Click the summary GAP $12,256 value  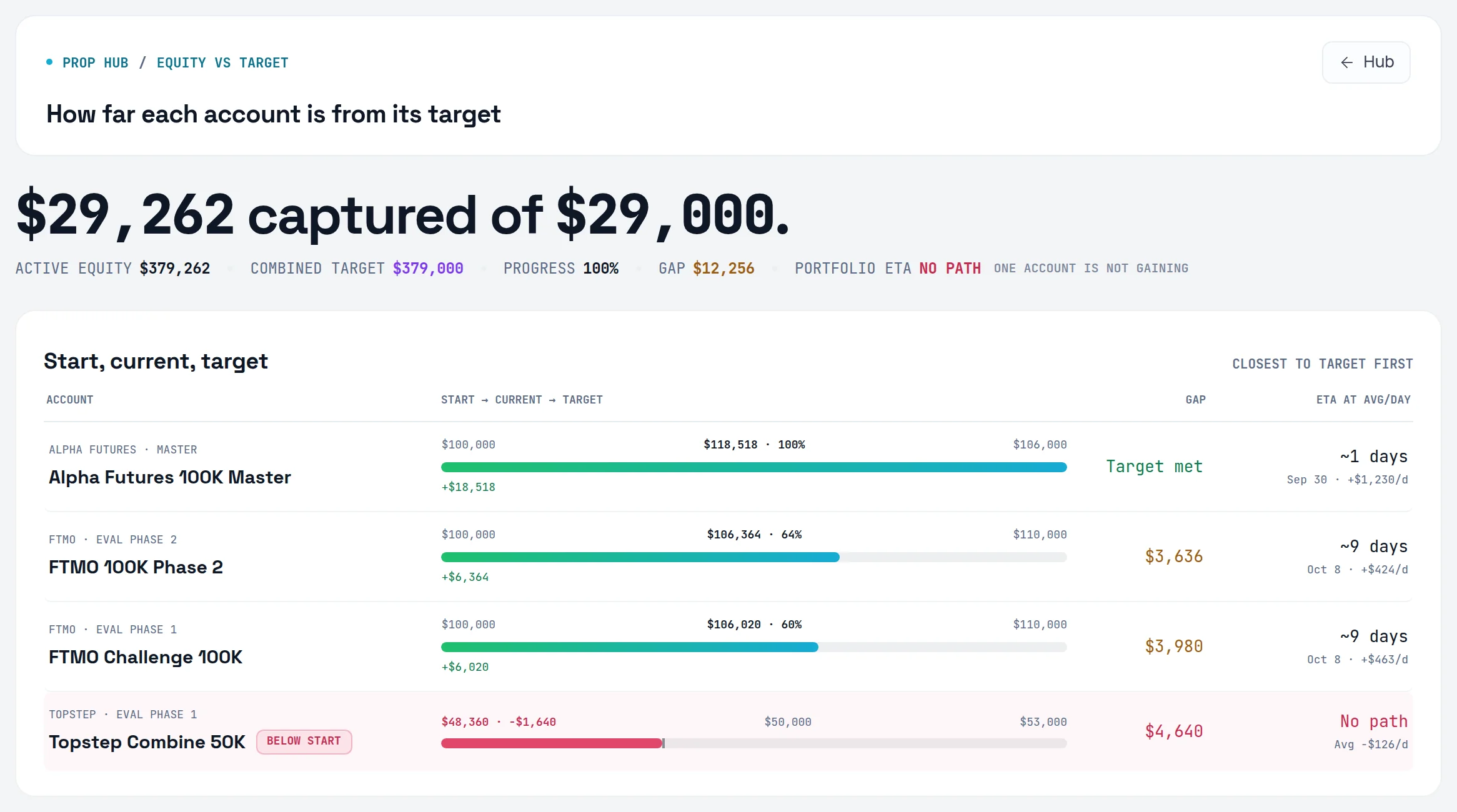(x=724, y=269)
